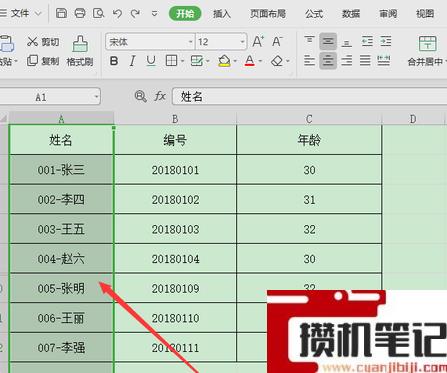Open the 页面布局 tab
Screen dimensions: 447x373
click(268, 14)
